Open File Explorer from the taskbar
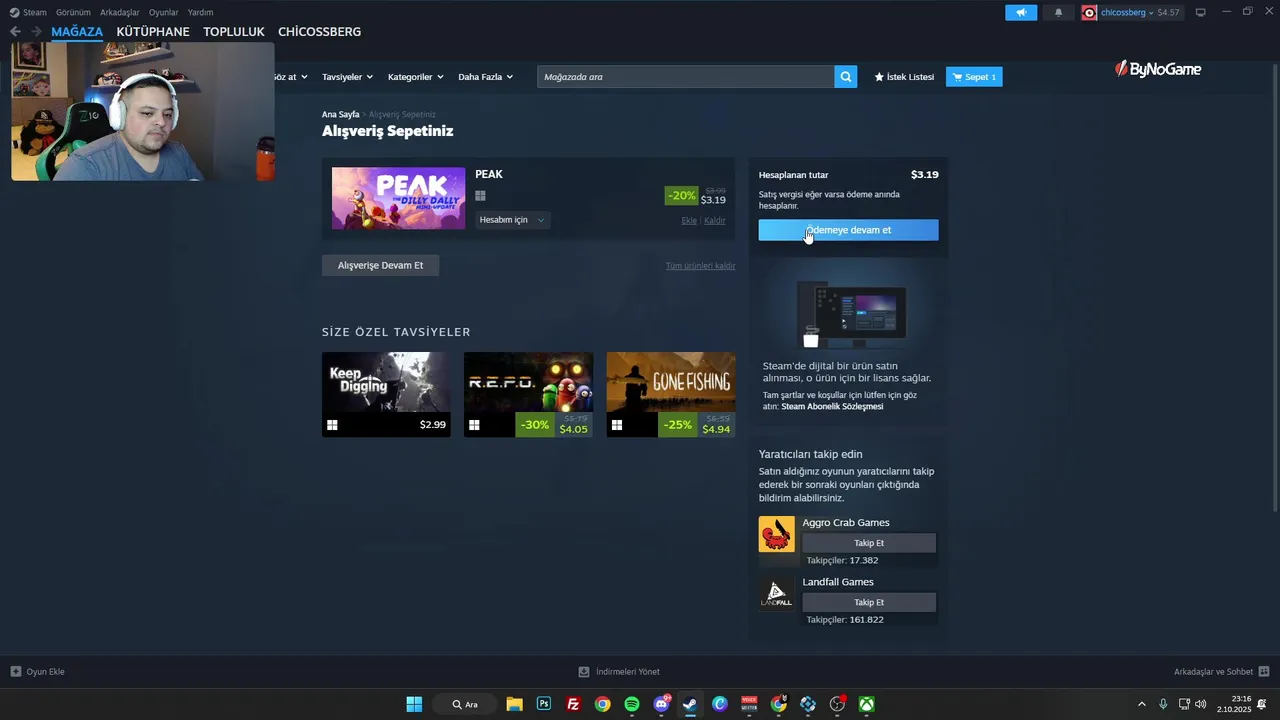 point(514,704)
